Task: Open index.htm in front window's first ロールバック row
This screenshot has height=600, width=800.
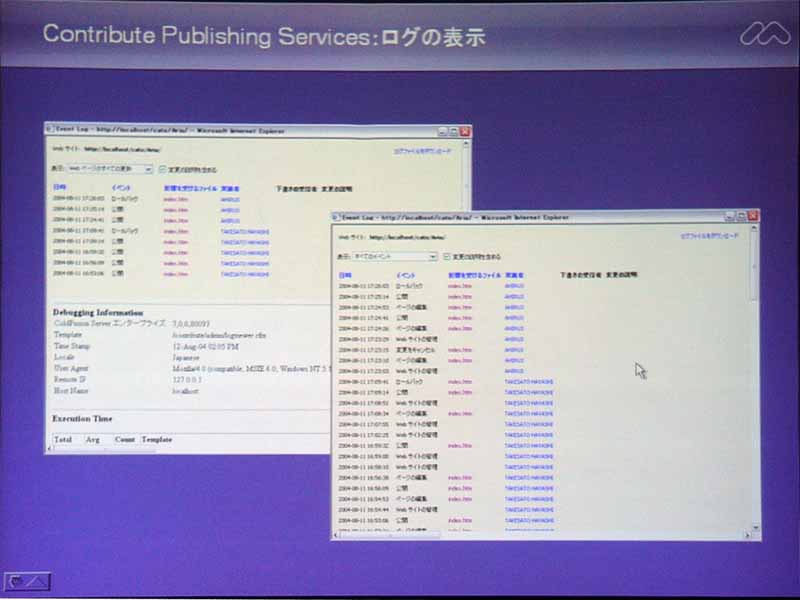Action: [x=460, y=286]
